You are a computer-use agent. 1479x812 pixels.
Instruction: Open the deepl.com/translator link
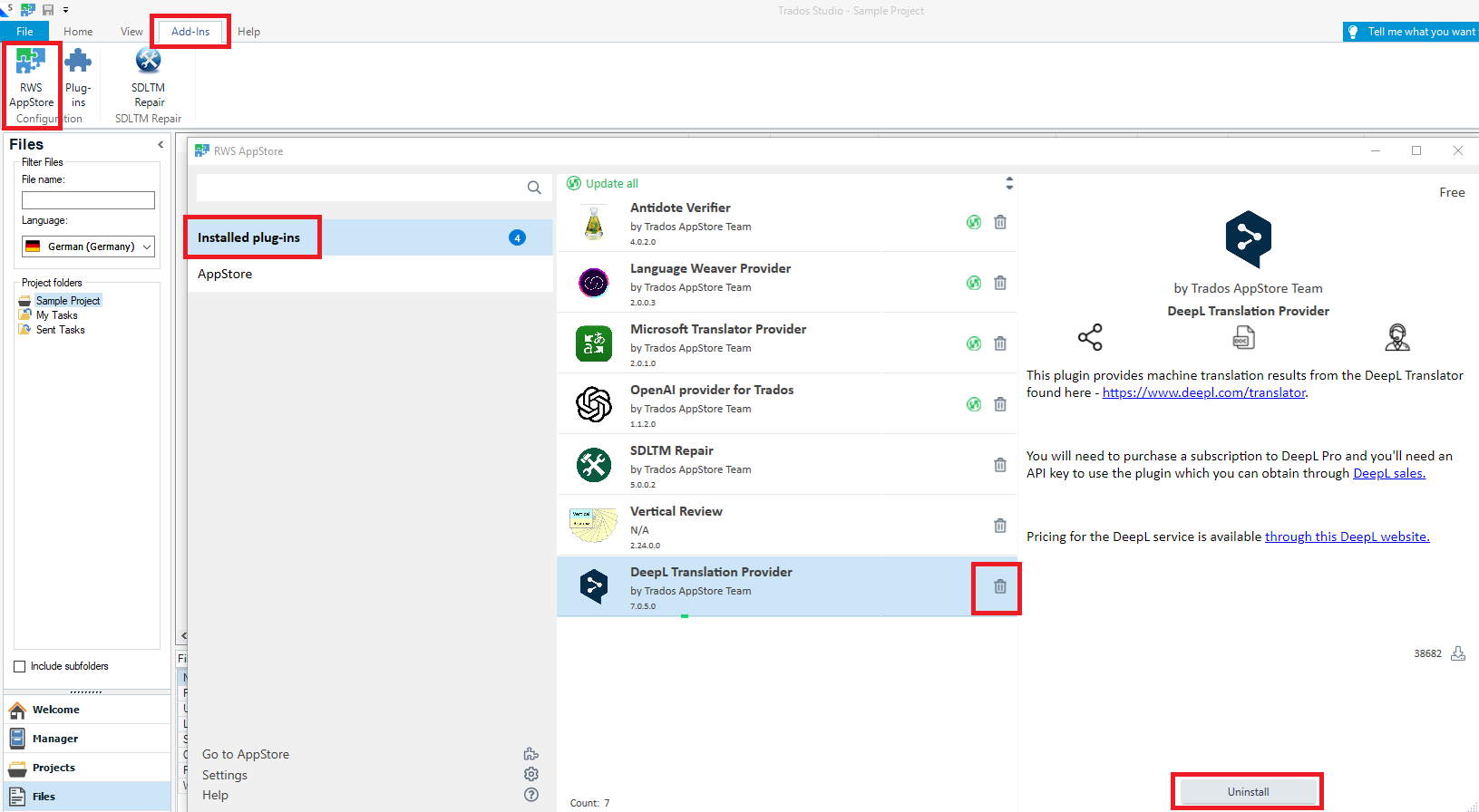(x=1204, y=392)
